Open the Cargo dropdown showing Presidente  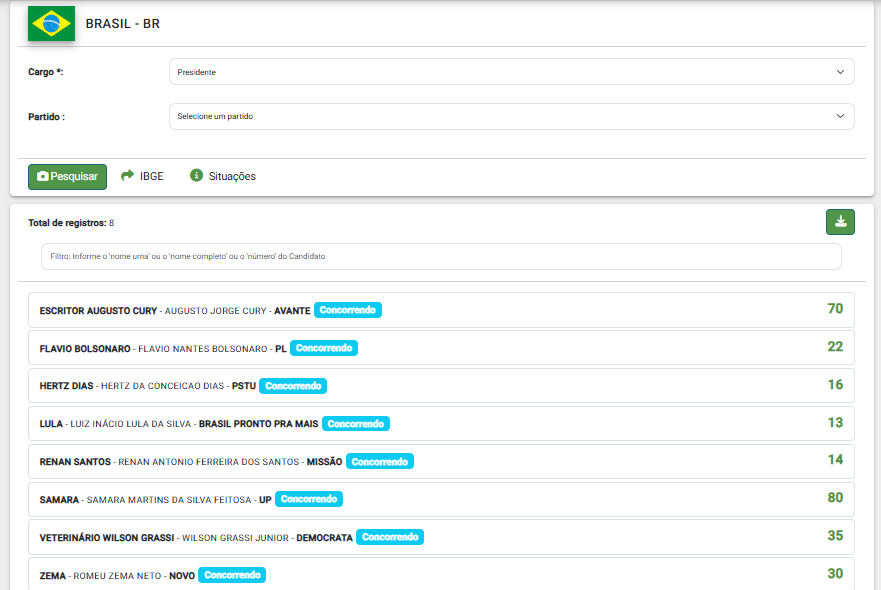coord(511,72)
